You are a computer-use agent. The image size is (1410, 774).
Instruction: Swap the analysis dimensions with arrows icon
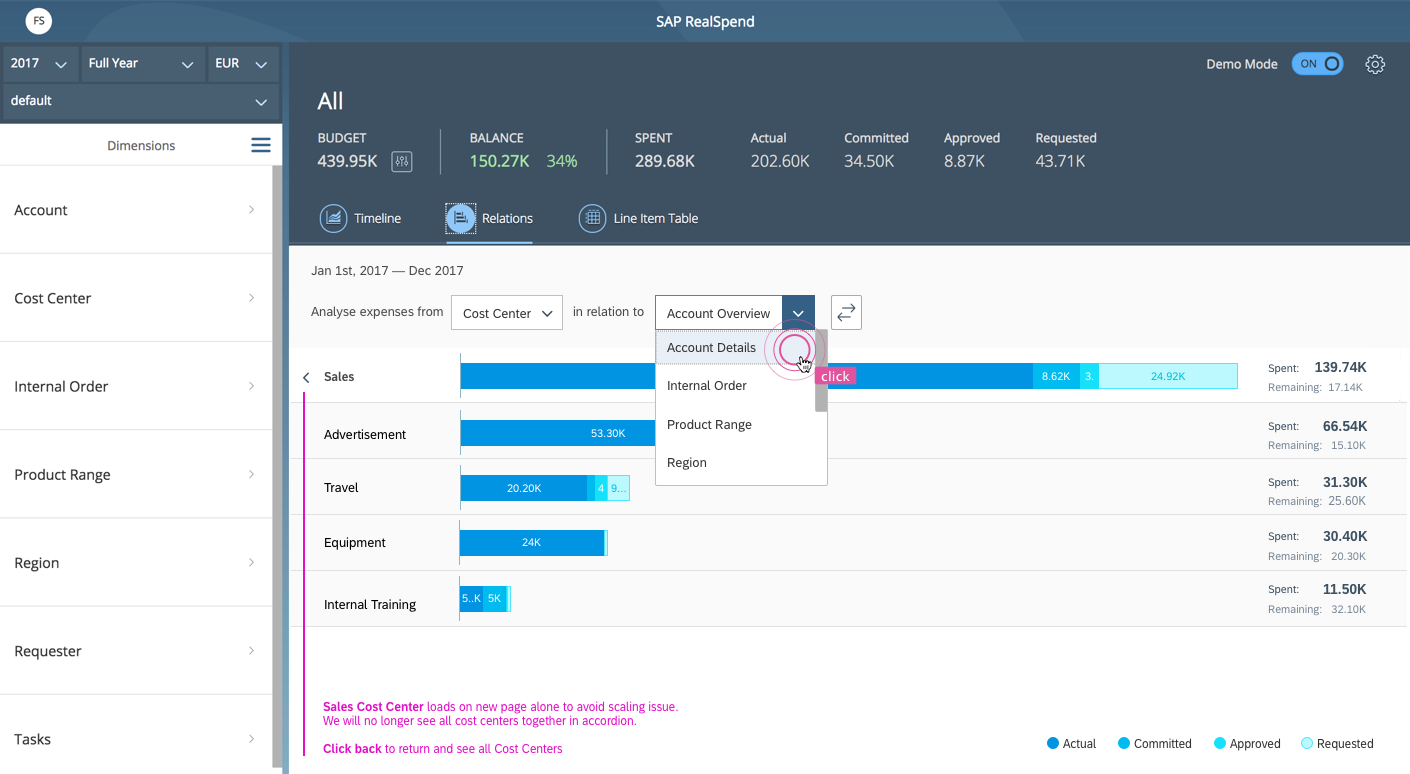pos(846,313)
